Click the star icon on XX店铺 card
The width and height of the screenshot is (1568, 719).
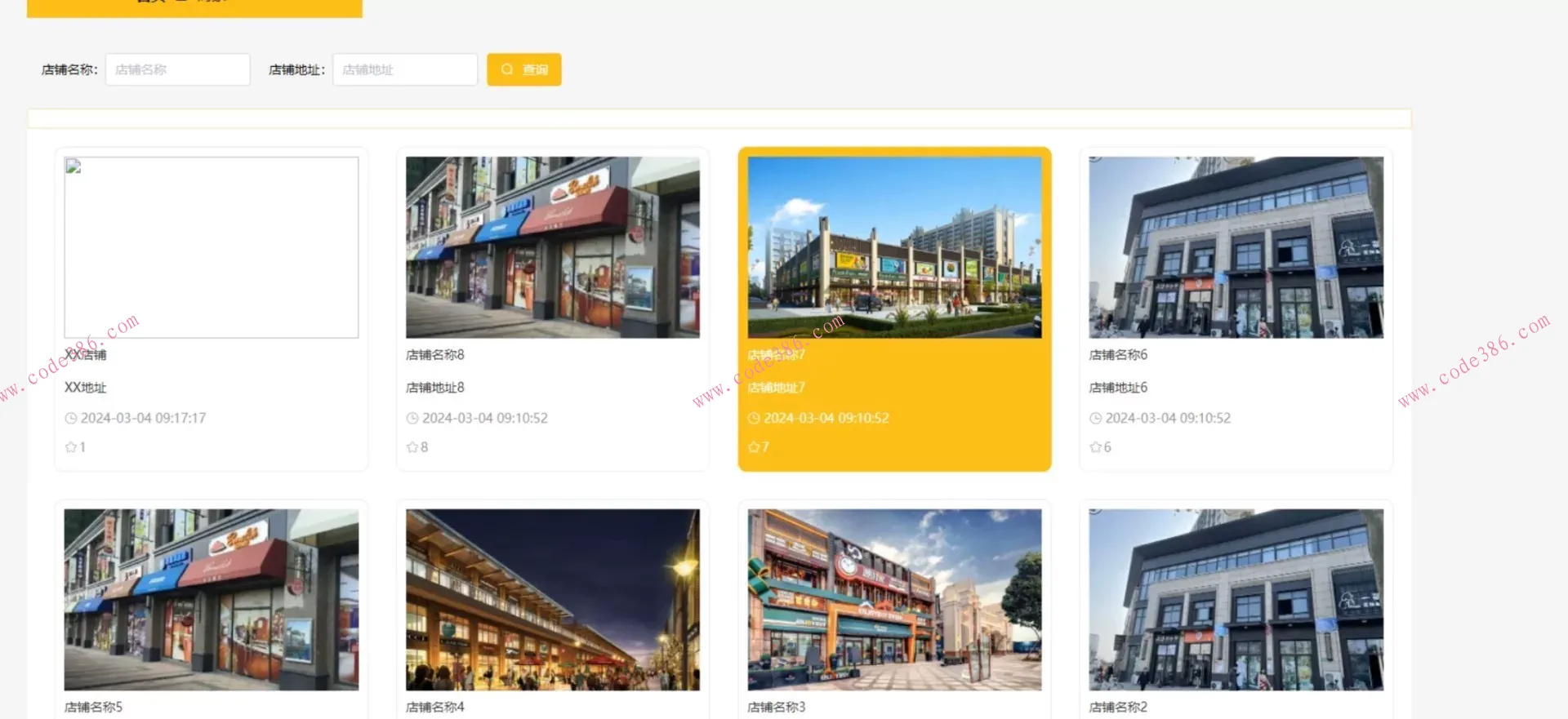point(71,447)
